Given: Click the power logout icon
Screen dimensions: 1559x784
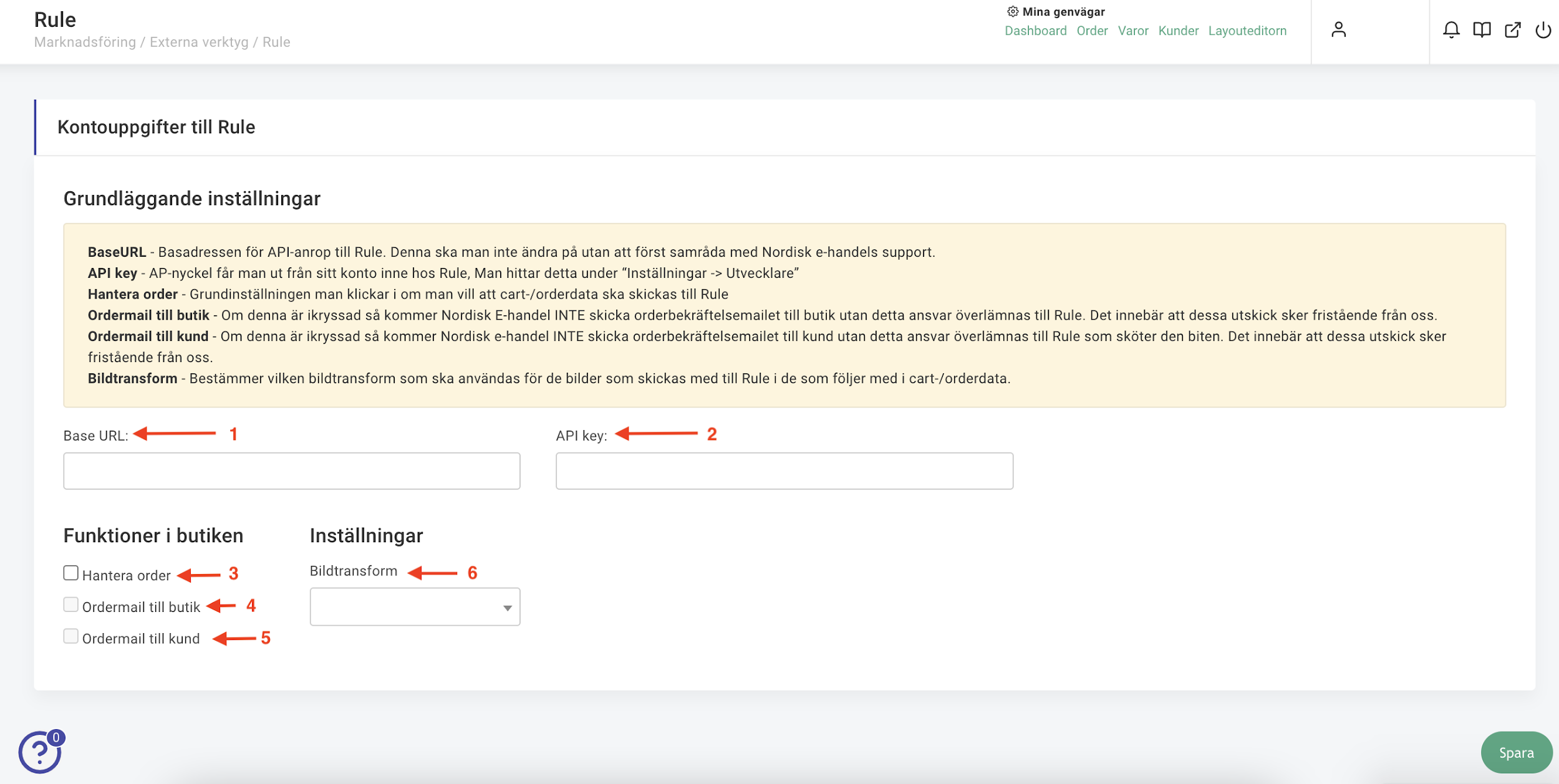Looking at the screenshot, I should (x=1543, y=30).
